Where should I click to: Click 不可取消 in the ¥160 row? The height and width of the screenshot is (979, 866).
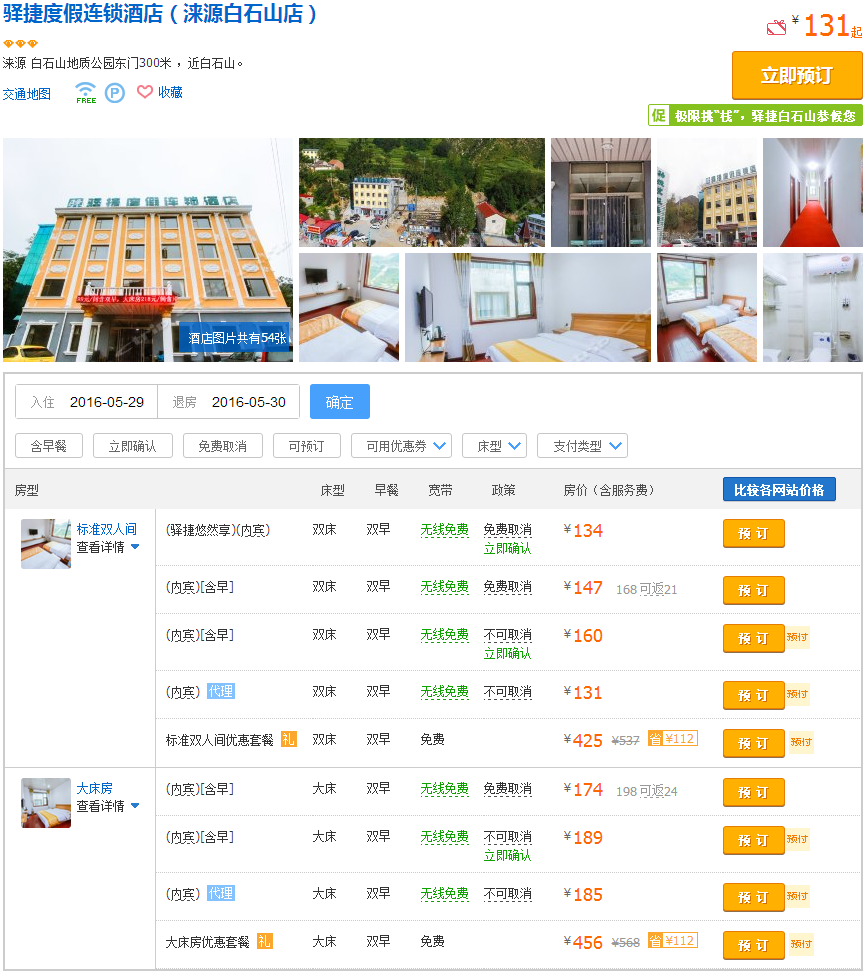click(x=508, y=634)
